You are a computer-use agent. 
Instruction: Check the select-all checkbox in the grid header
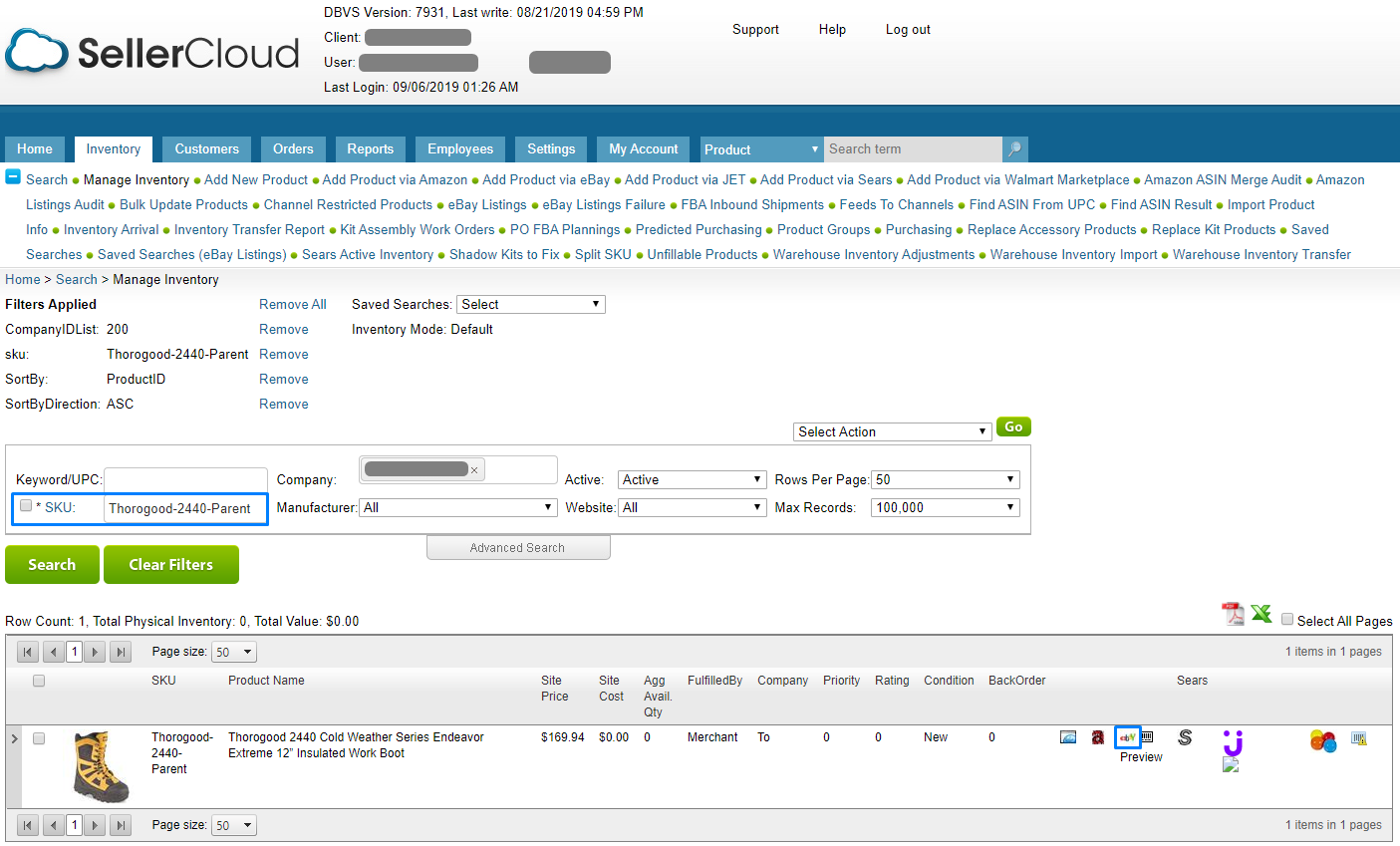point(39,681)
